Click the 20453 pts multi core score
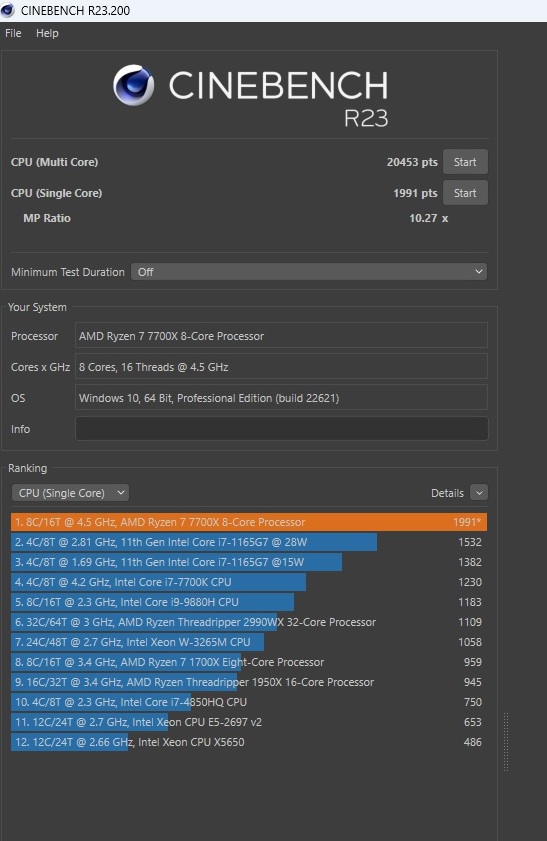The width and height of the screenshot is (547, 841). [x=412, y=162]
